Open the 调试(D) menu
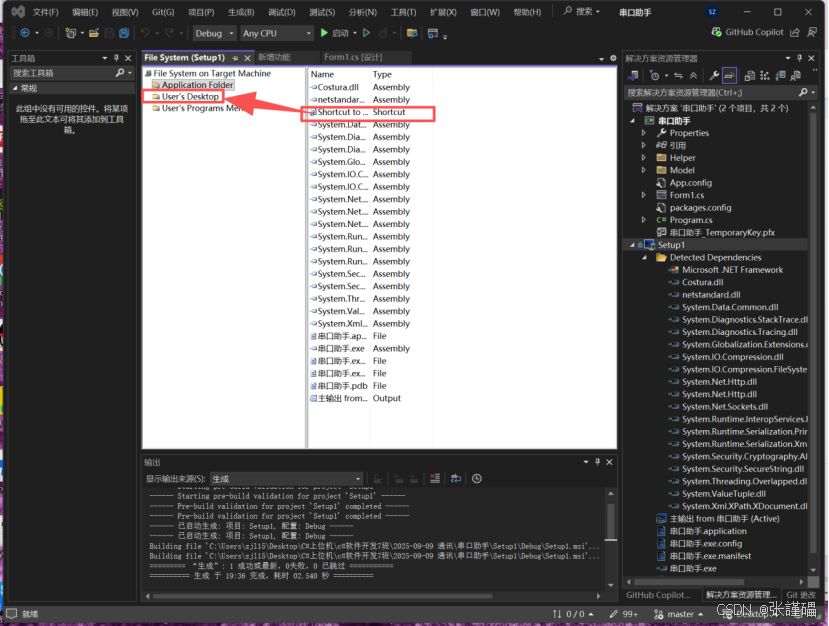 281,12
